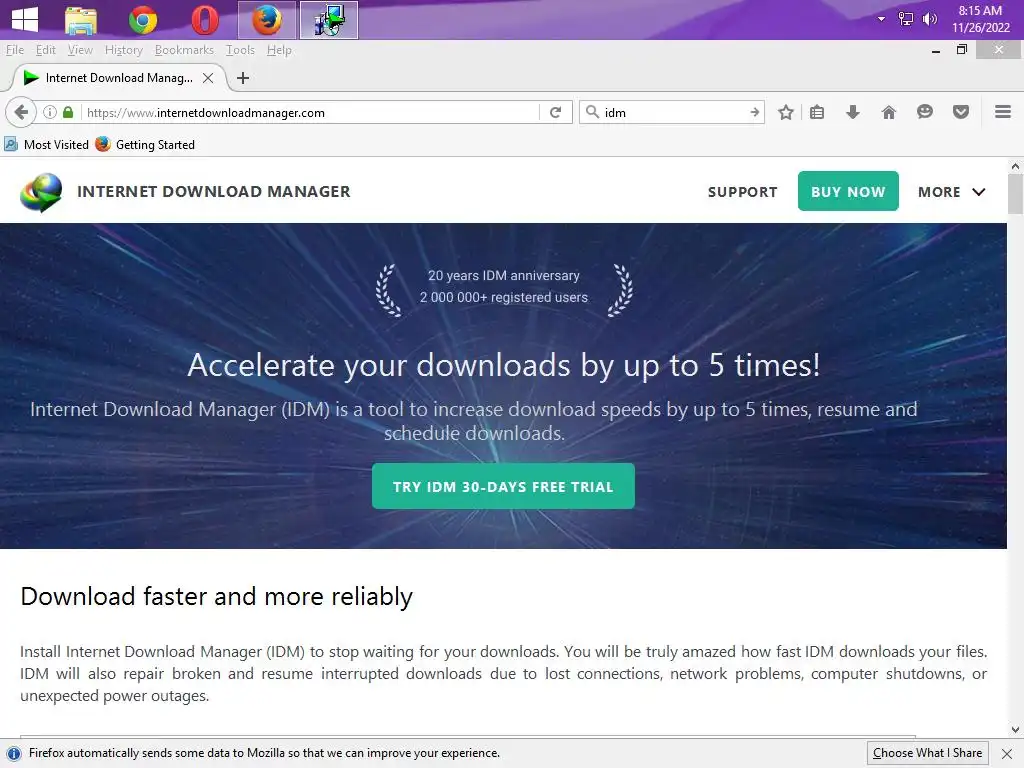
Task: Click the page vertical scrollbar thumb
Action: click(x=1015, y=194)
